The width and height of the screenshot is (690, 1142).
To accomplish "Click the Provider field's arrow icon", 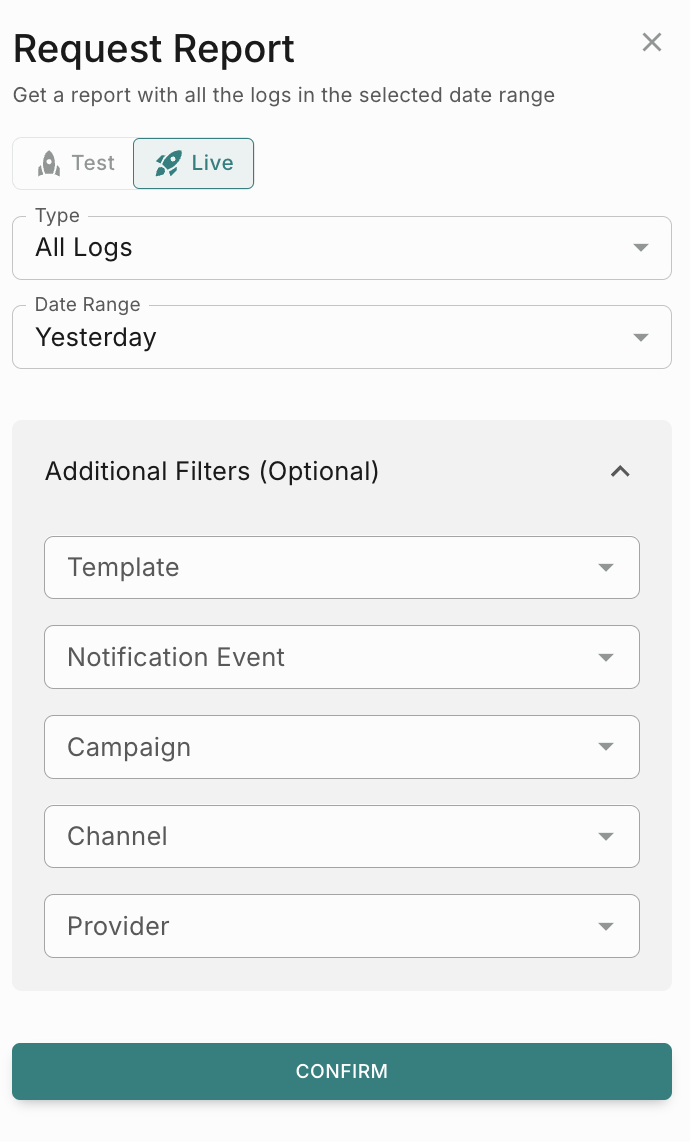I will coord(605,926).
